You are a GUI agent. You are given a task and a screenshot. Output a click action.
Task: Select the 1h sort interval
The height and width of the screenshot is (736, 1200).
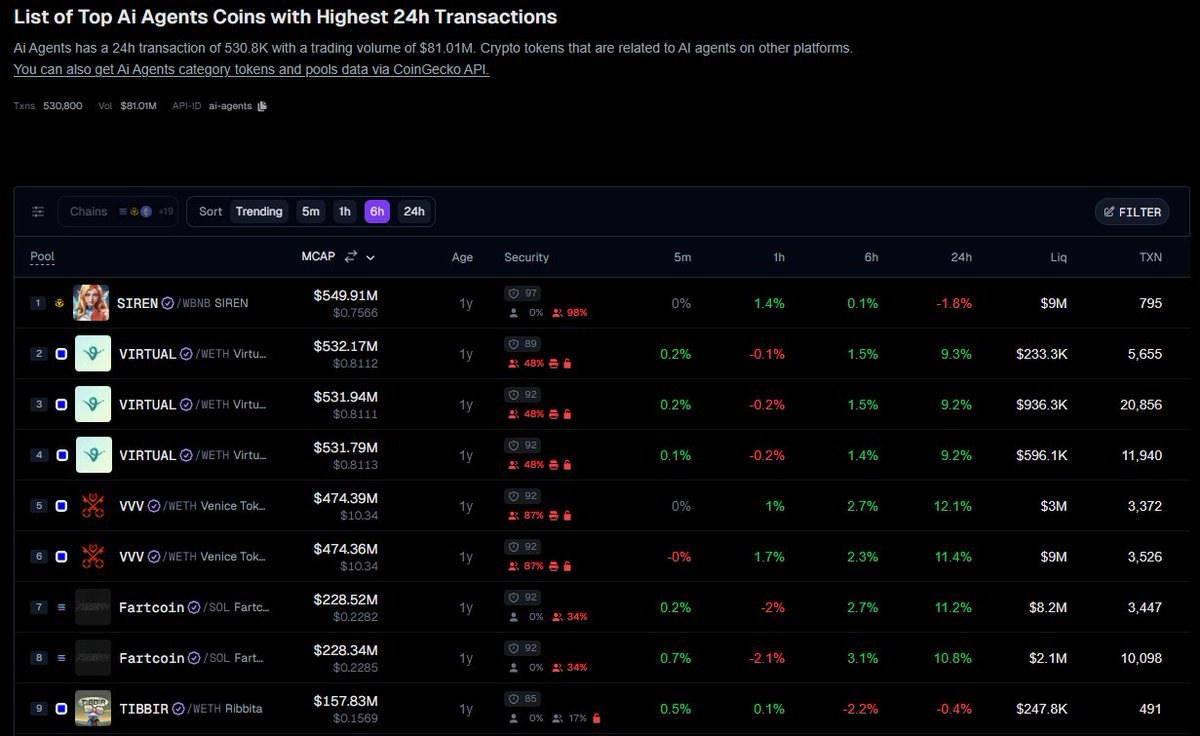pyautogui.click(x=344, y=212)
